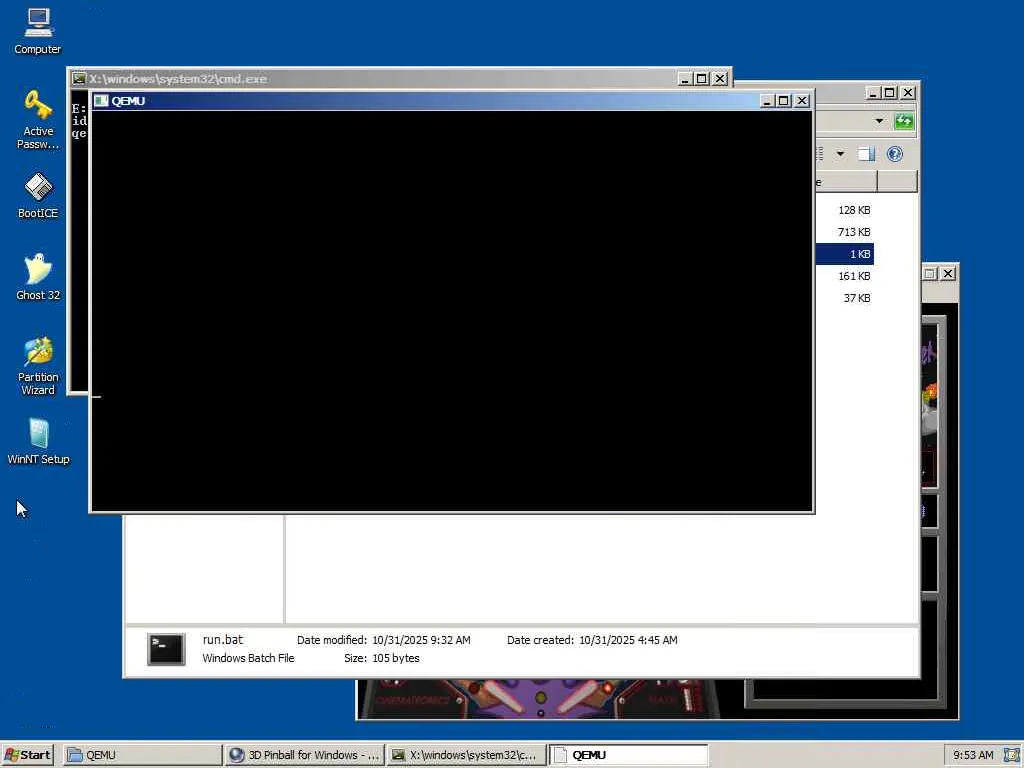Screen dimensions: 1024x768
Task: Click the QEMU window title icon
Action: pos(101,101)
